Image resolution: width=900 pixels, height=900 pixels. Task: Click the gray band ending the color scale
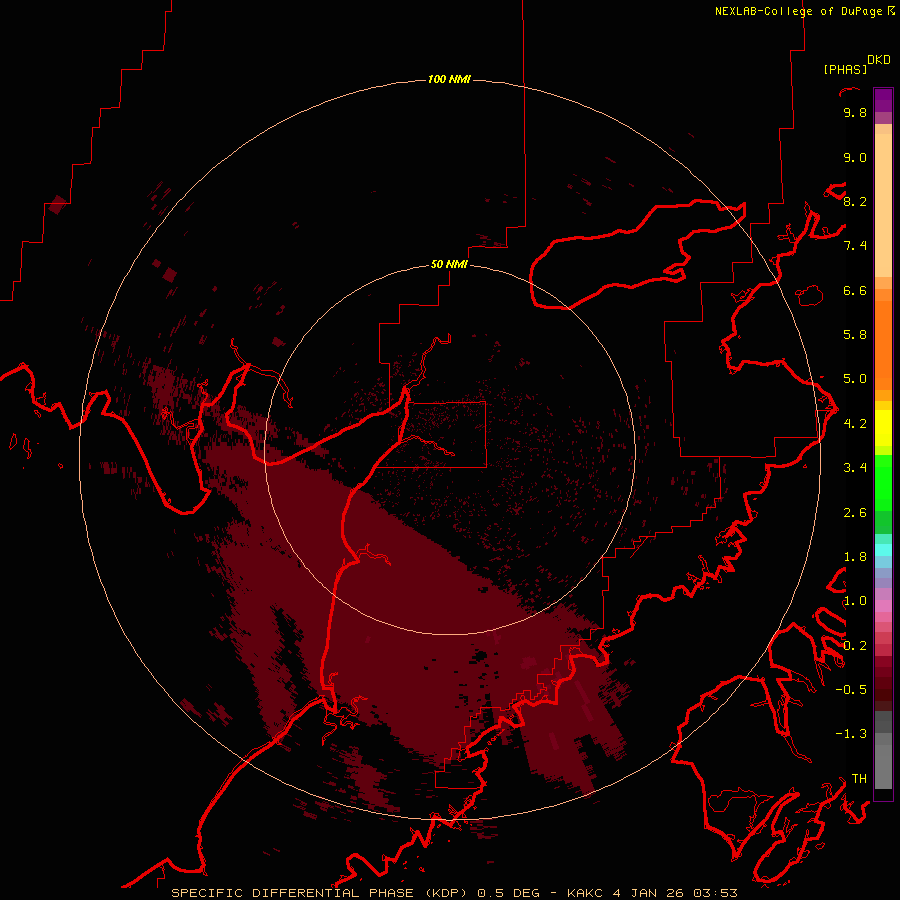point(883,752)
